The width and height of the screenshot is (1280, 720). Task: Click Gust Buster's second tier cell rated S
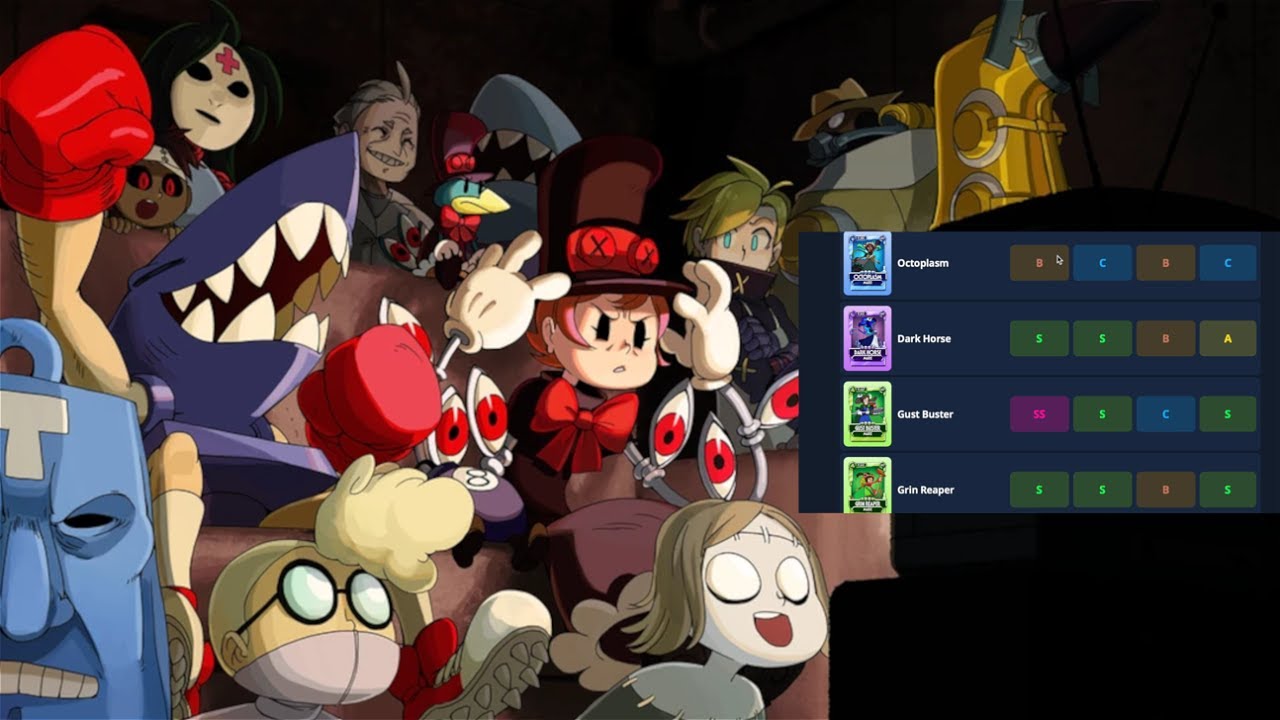tap(1102, 414)
